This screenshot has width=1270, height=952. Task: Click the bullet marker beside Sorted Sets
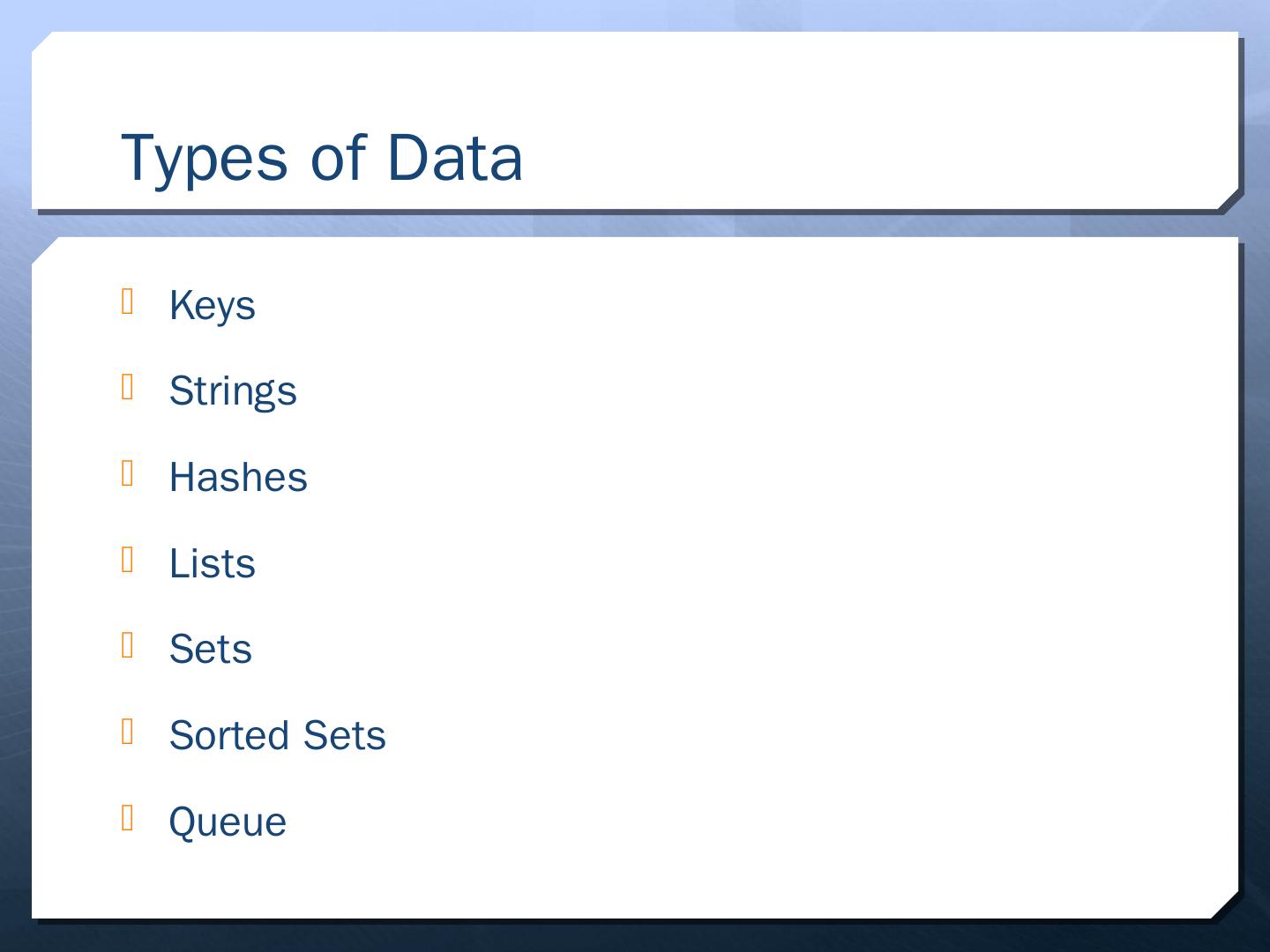point(128,732)
